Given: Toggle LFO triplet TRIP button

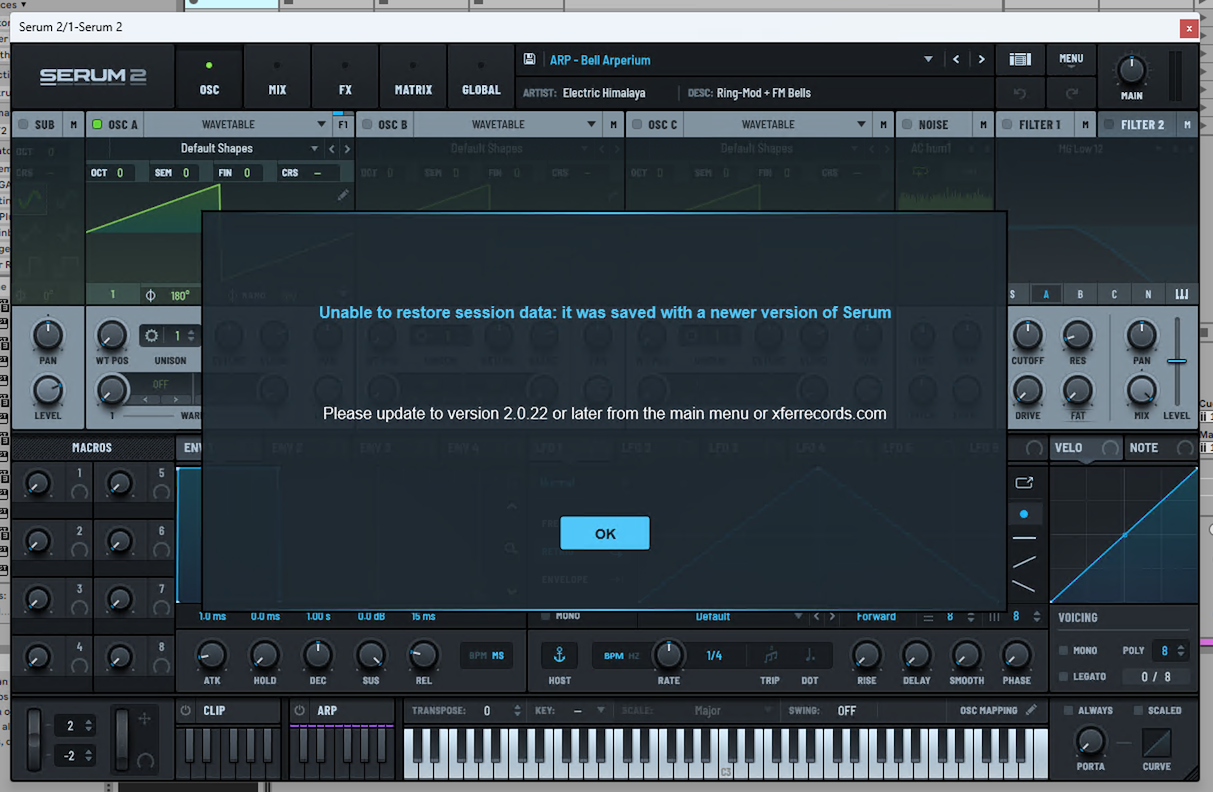Looking at the screenshot, I should click(x=770, y=656).
